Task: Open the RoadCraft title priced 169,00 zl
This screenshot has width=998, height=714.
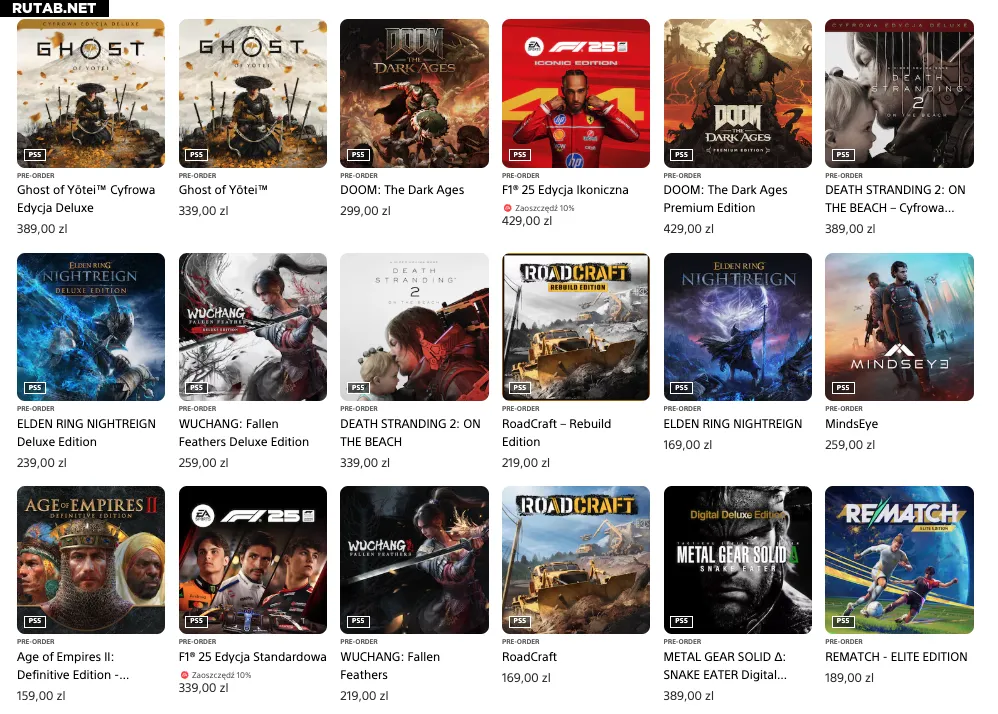Action: tap(529, 657)
